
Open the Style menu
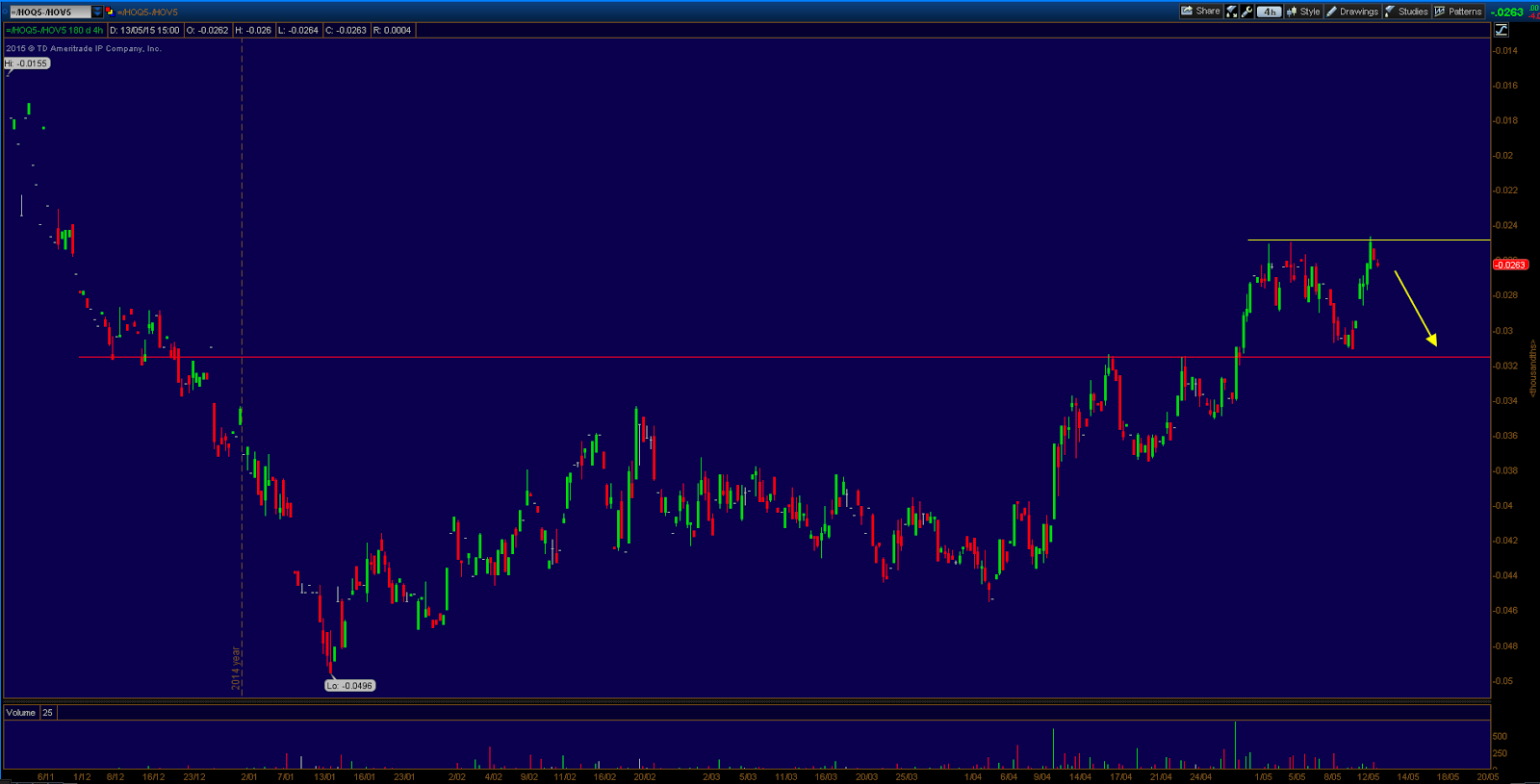coord(1303,12)
